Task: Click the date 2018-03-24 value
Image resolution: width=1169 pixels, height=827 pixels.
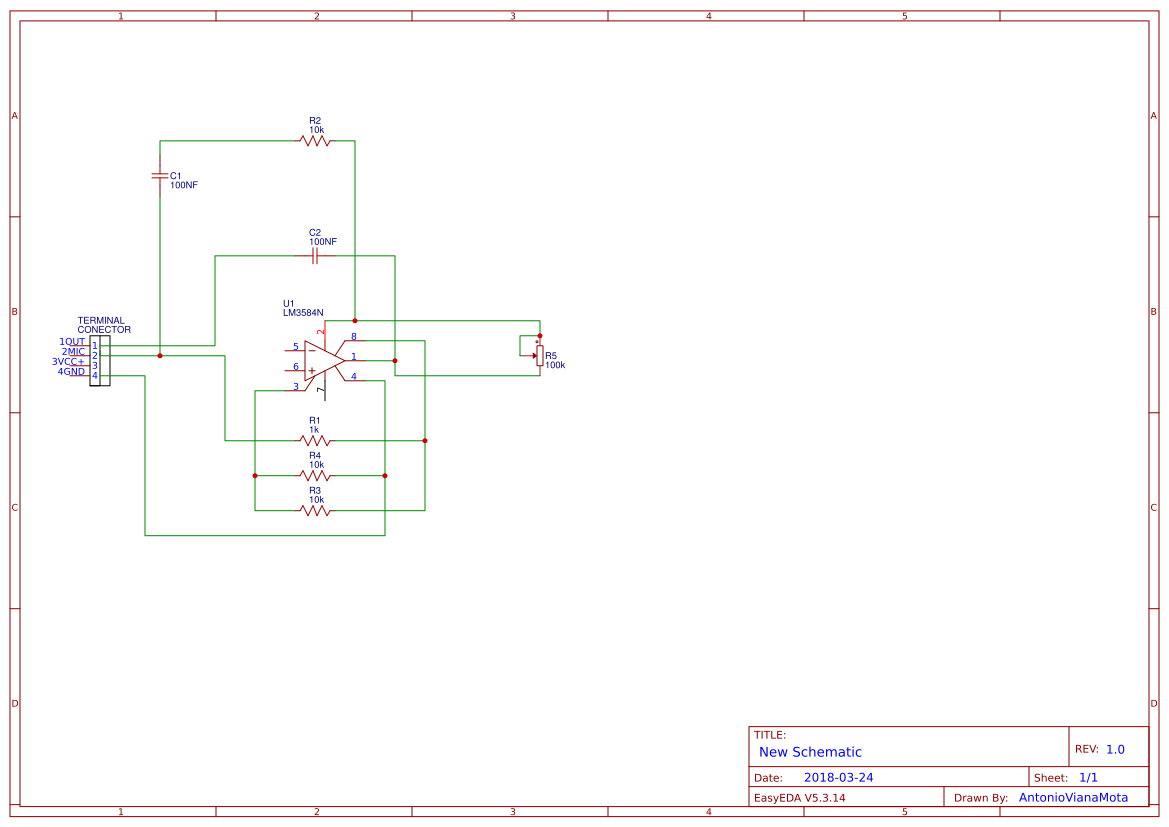Action: tap(838, 777)
